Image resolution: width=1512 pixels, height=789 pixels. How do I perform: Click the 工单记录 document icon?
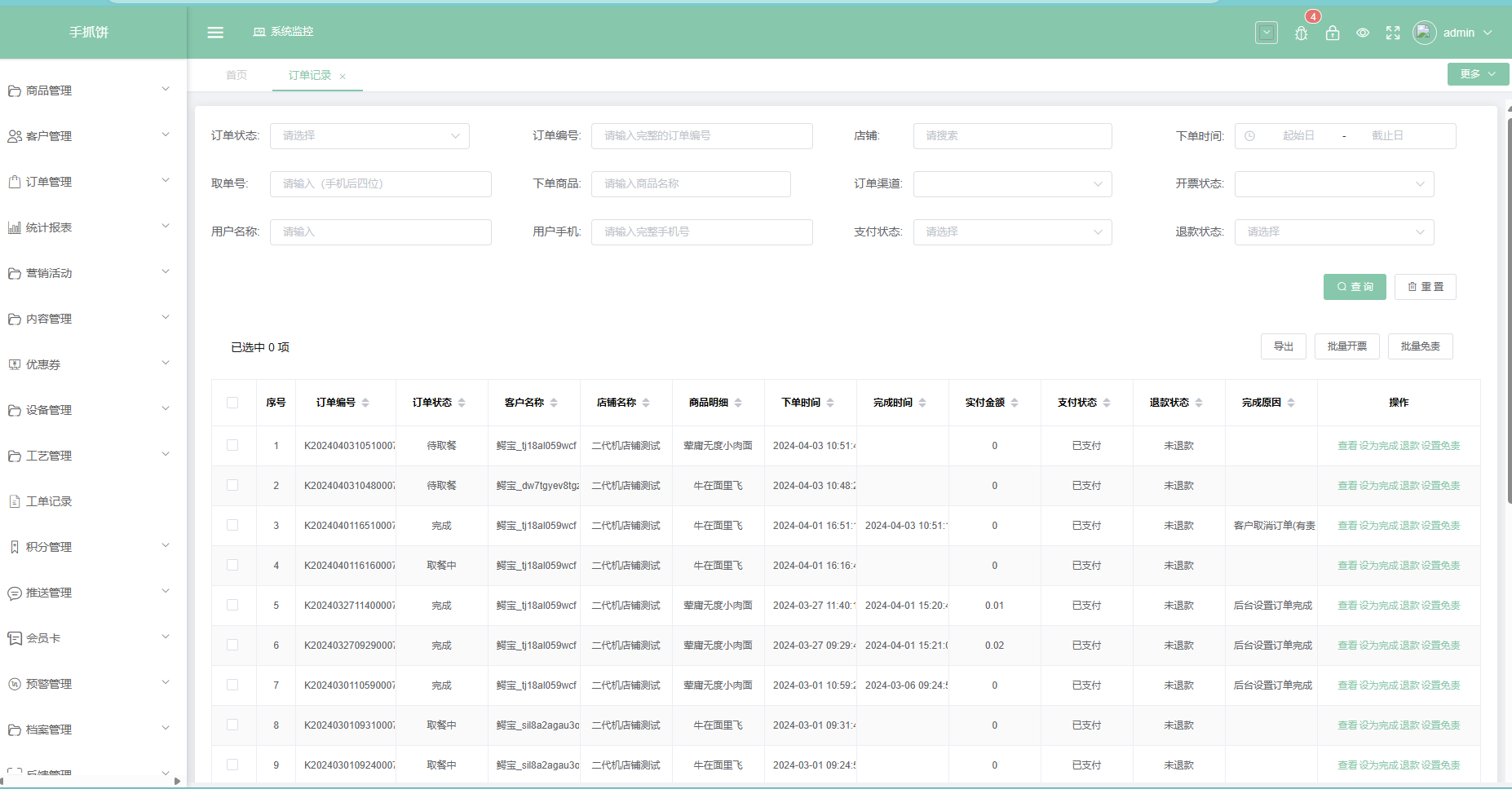point(15,501)
